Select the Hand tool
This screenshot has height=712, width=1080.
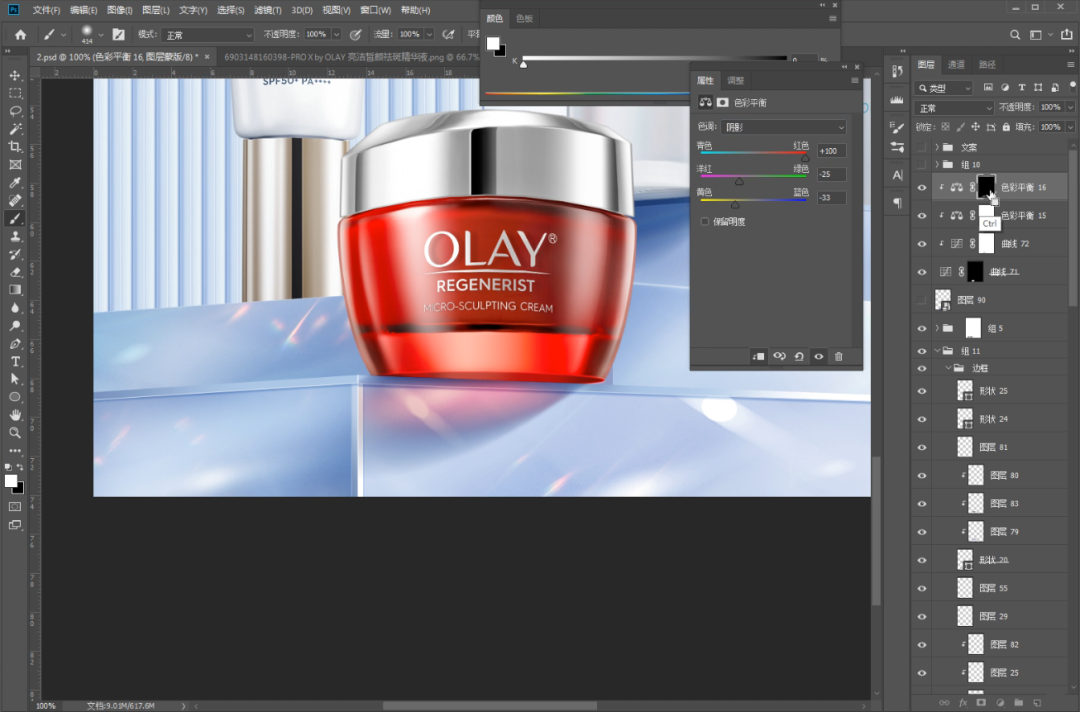tap(14, 415)
